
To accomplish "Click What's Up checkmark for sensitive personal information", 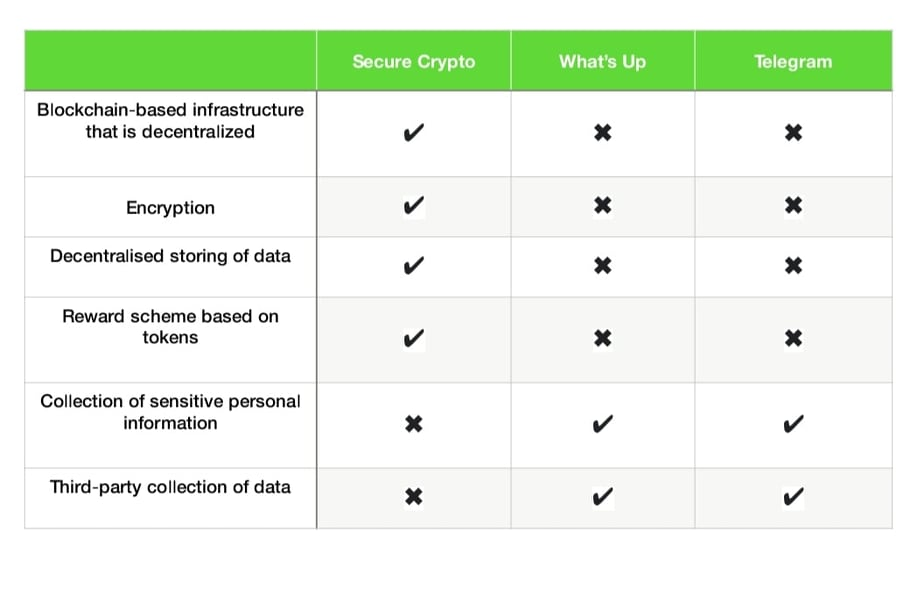I will coord(602,425).
